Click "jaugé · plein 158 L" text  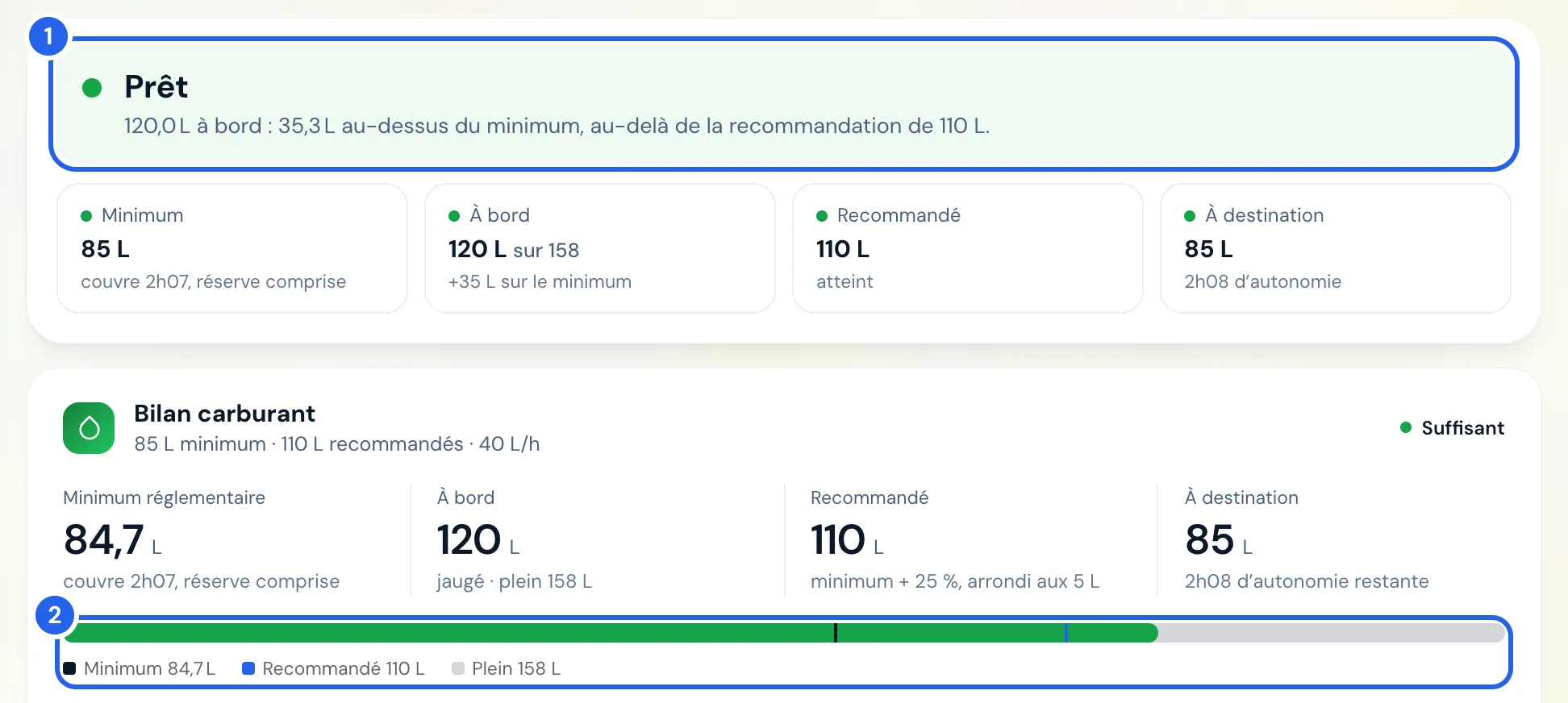tap(515, 581)
